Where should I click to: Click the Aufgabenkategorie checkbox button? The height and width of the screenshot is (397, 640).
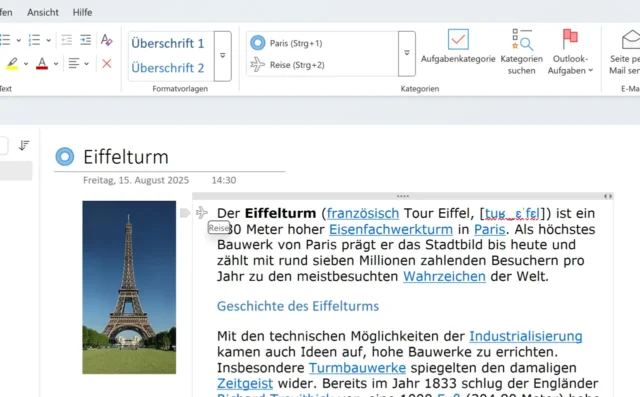pos(458,46)
